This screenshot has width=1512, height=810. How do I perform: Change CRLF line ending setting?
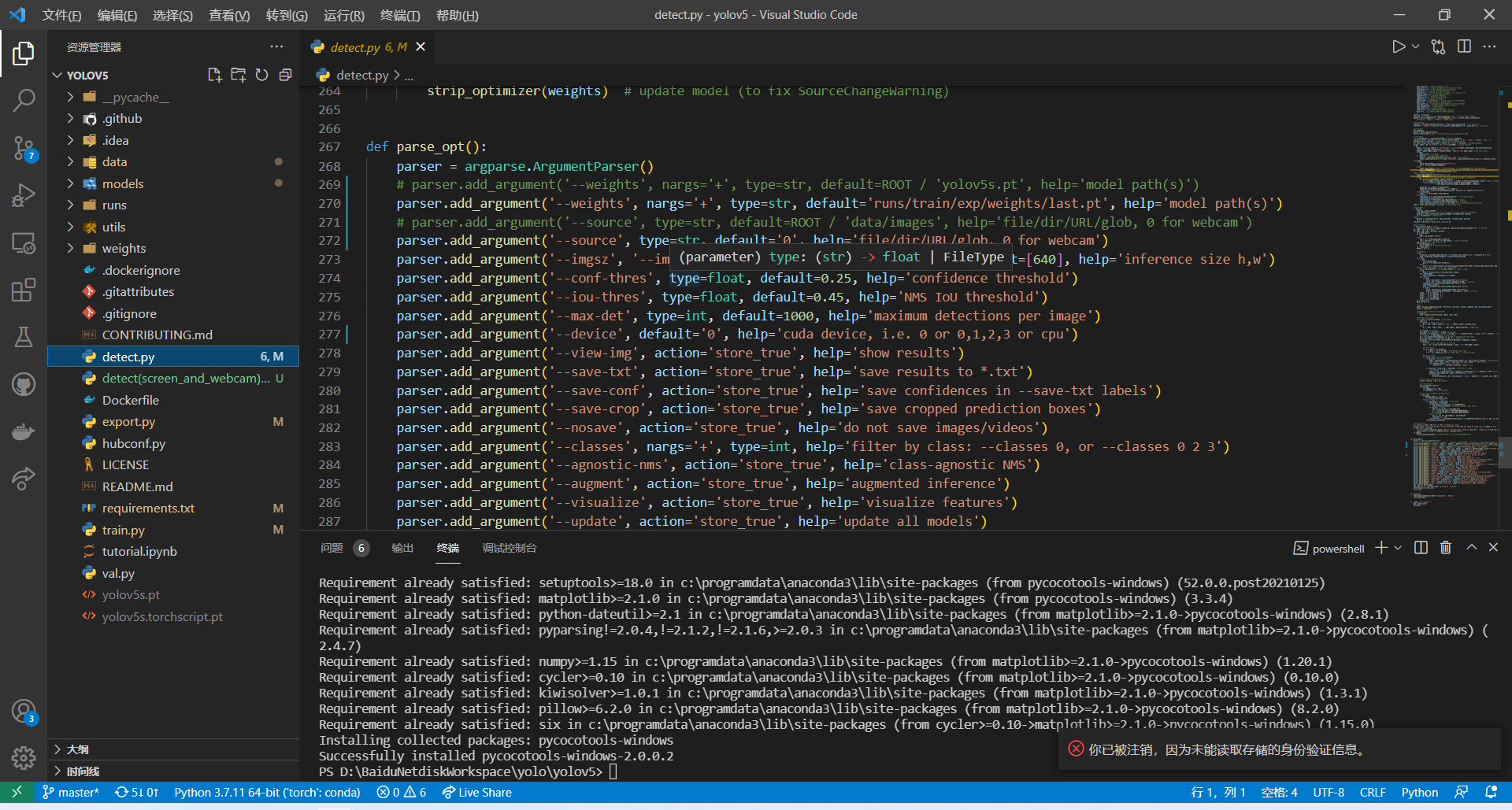click(x=1373, y=793)
